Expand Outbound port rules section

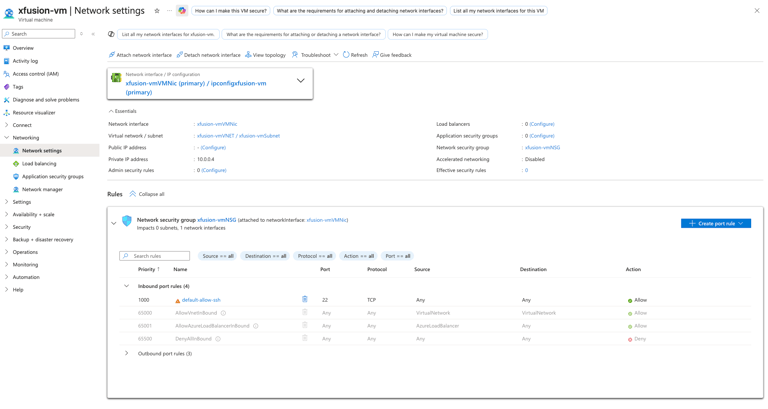(127, 353)
